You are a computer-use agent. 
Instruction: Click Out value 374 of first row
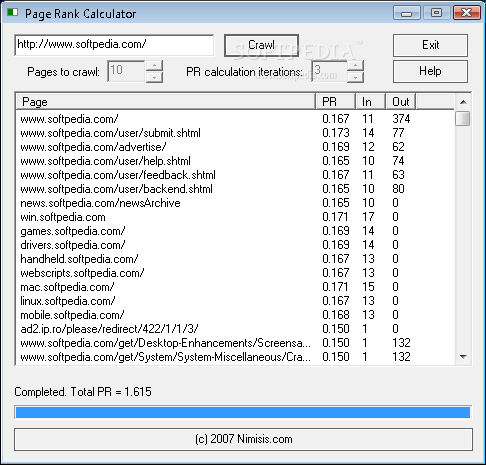pyautogui.click(x=401, y=119)
